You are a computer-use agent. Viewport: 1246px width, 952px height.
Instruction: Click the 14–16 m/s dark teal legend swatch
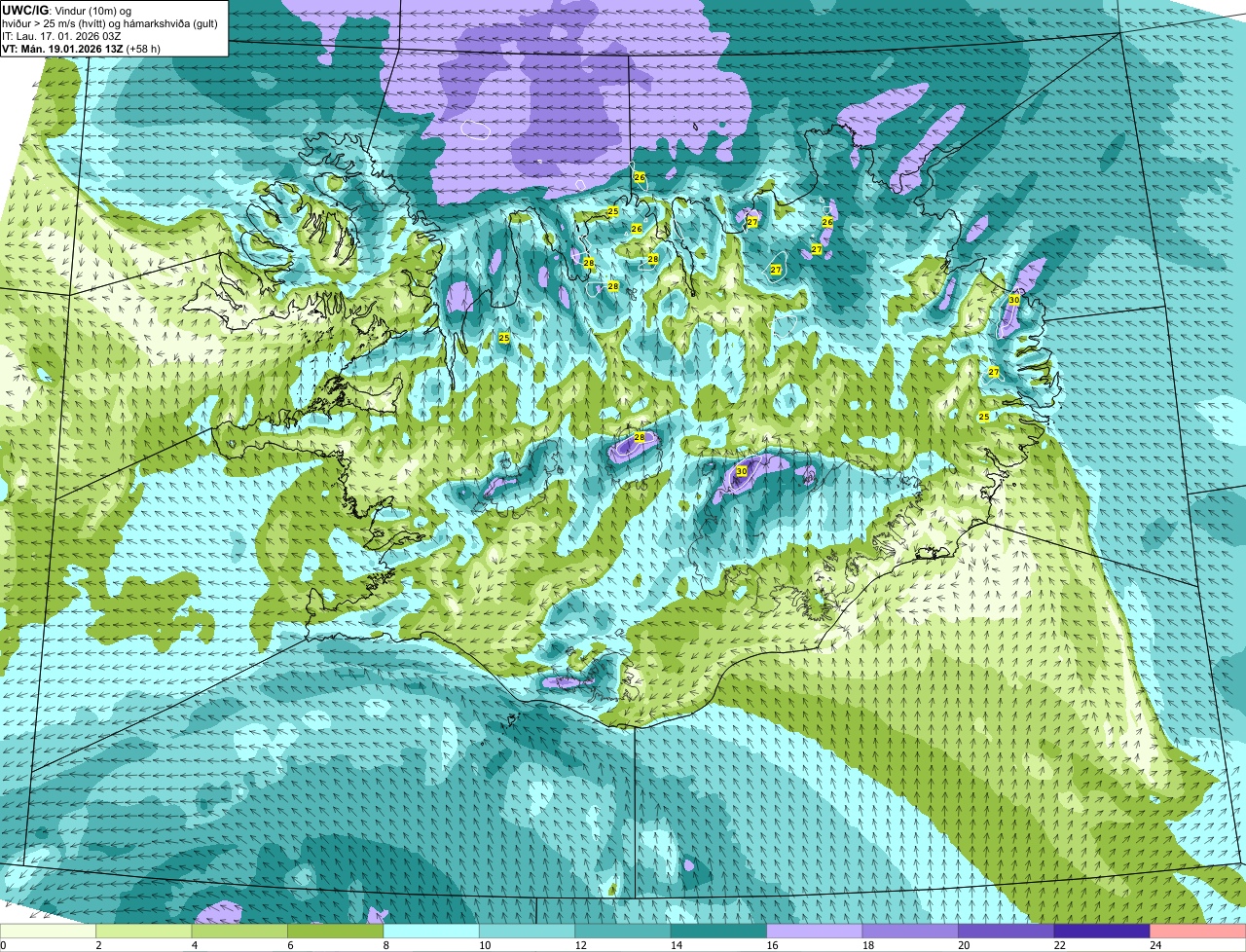719,932
